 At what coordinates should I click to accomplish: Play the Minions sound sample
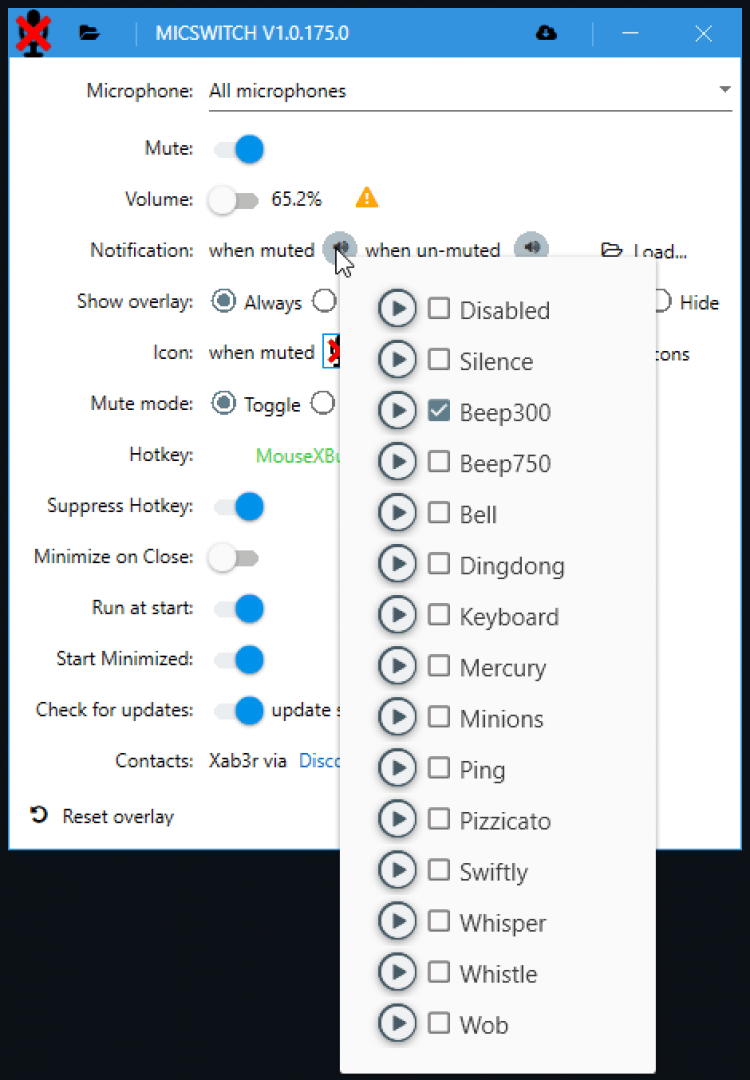pyautogui.click(x=397, y=717)
